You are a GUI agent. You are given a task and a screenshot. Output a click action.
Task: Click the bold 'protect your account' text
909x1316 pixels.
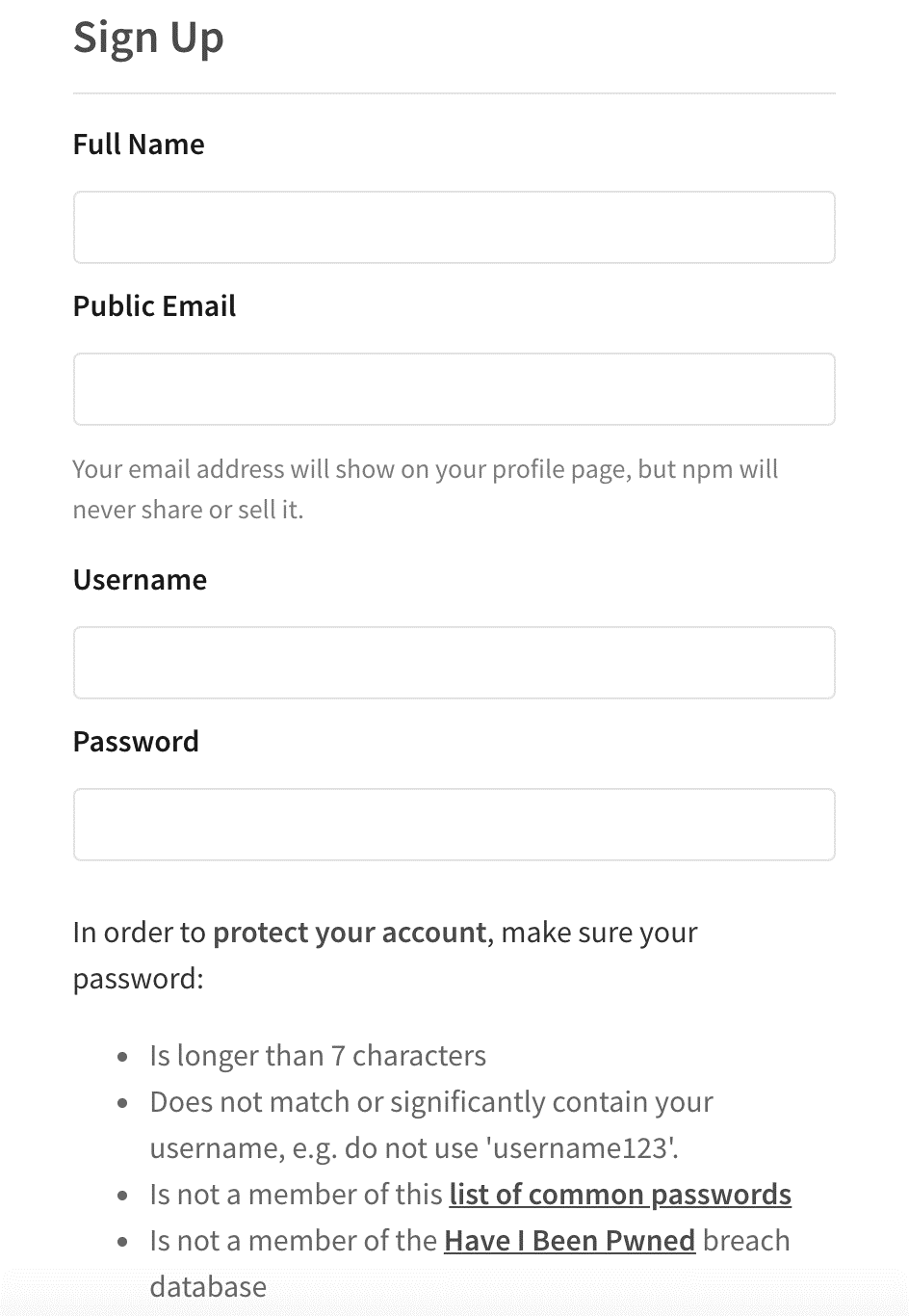[x=350, y=933]
